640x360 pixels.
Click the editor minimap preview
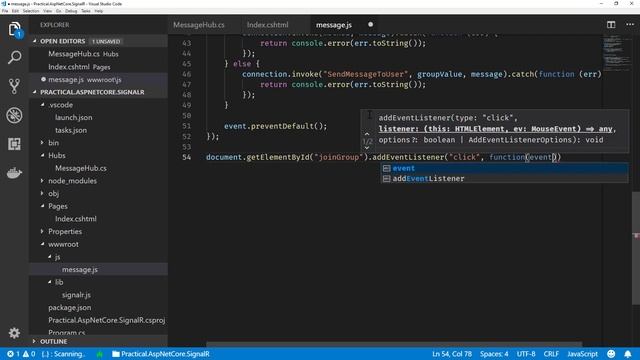click(617, 53)
